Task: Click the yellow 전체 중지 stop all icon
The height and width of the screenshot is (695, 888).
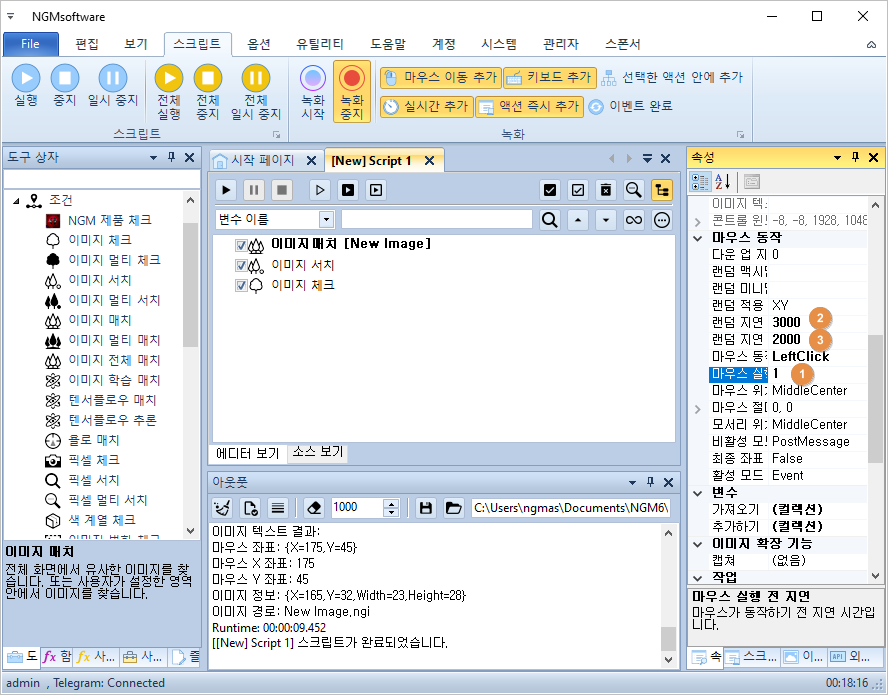Action: (208, 78)
